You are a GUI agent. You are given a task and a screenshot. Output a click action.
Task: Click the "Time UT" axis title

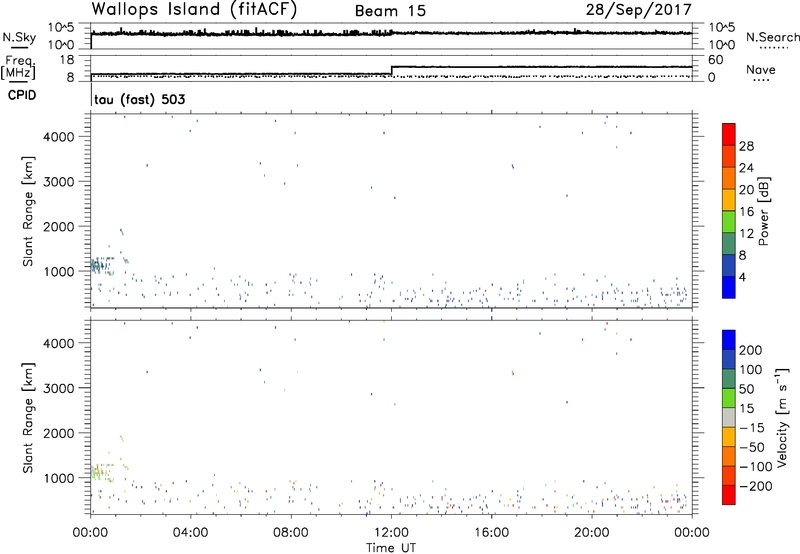[x=391, y=547]
